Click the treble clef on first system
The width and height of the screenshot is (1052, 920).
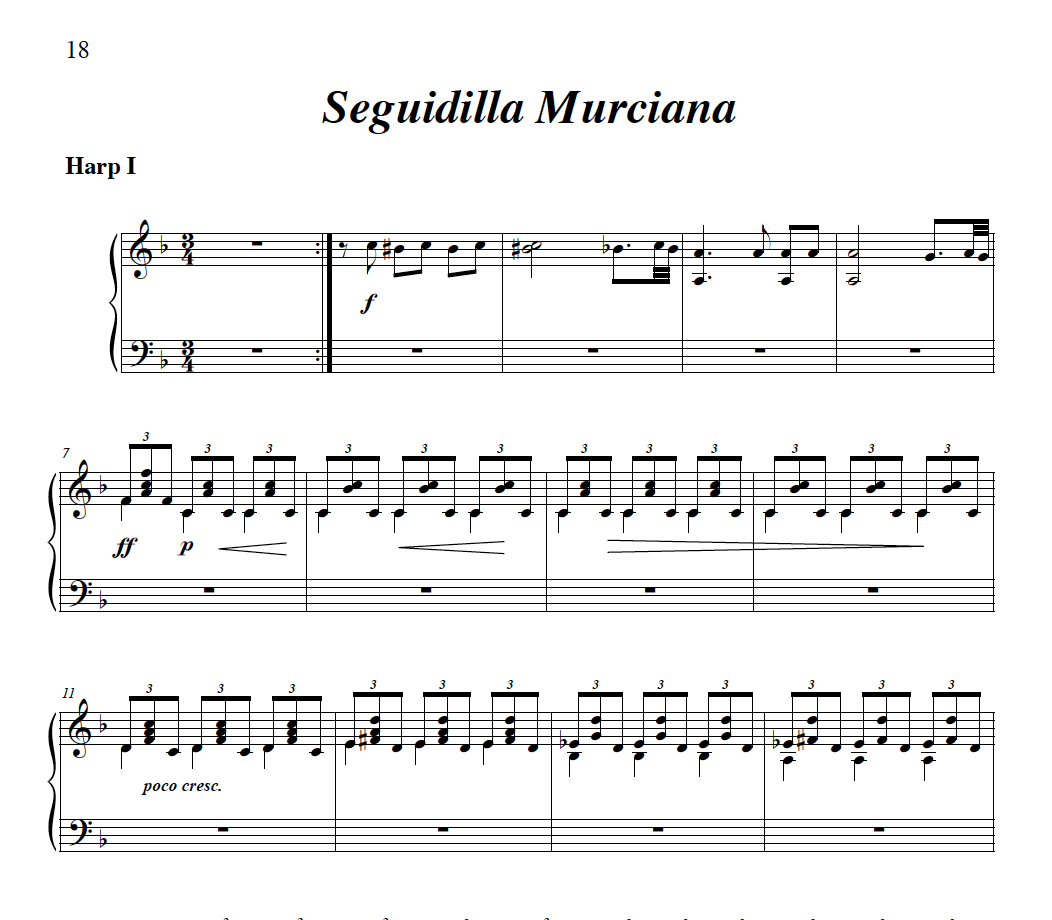click(142, 250)
